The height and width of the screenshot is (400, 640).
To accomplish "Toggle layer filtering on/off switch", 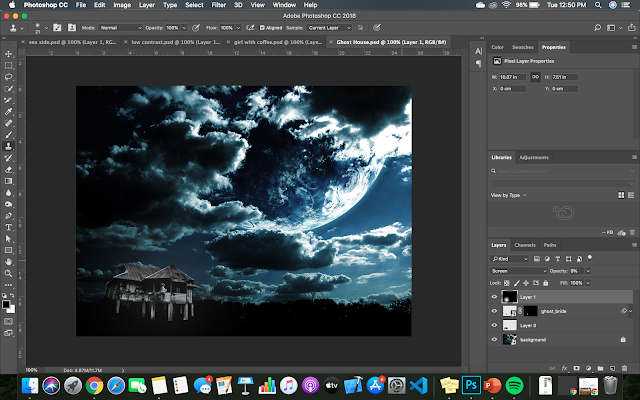I will click(589, 258).
